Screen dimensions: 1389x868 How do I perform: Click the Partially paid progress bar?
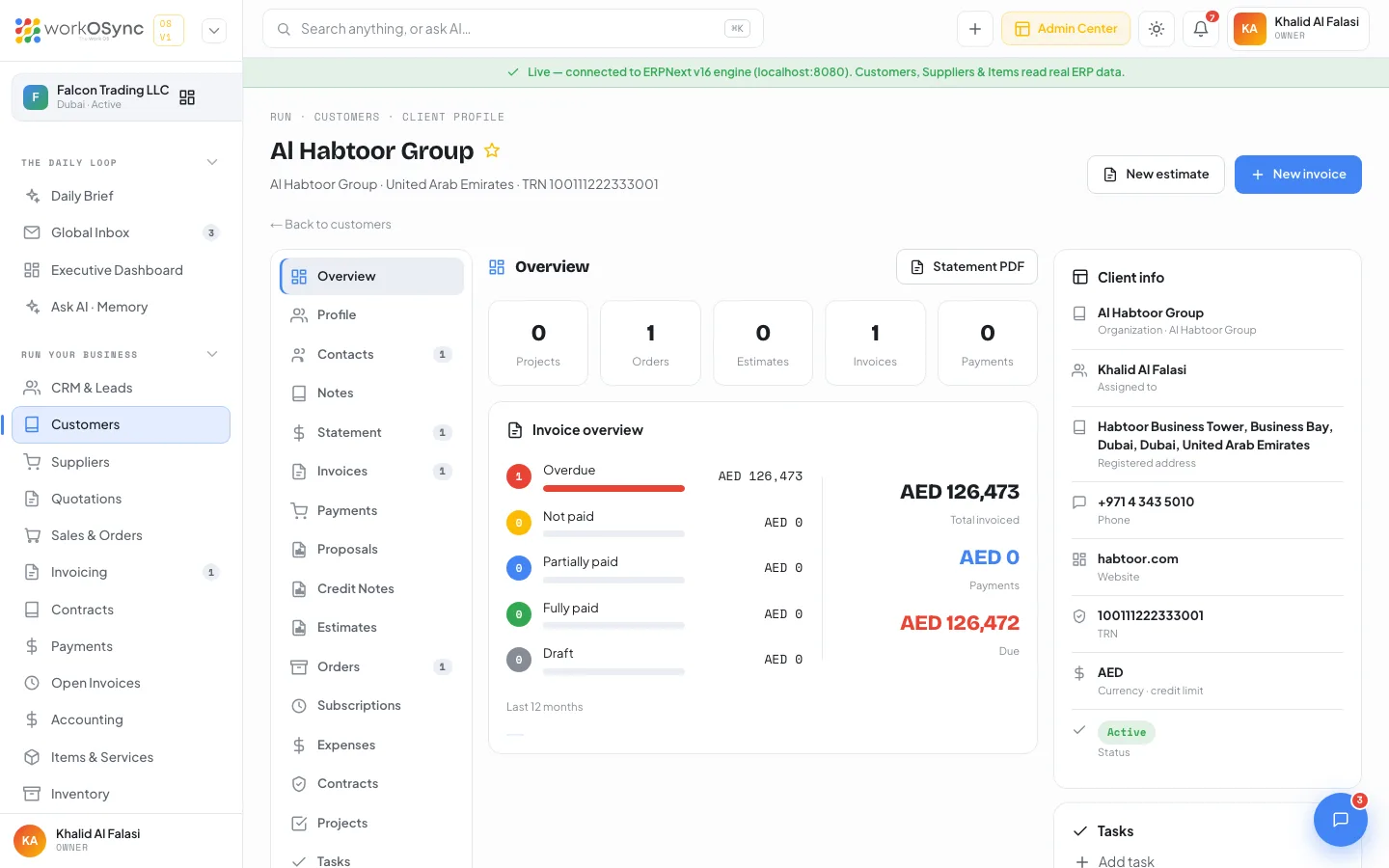coord(613,580)
